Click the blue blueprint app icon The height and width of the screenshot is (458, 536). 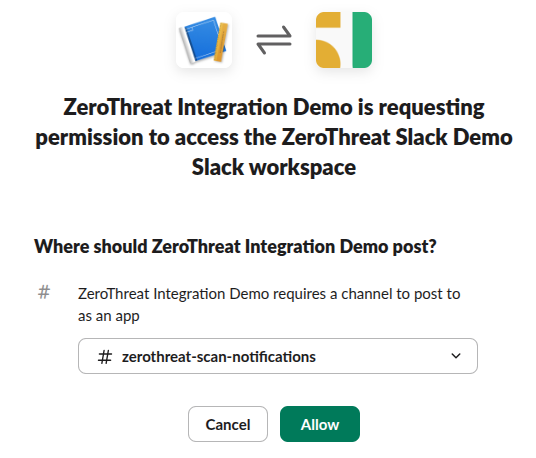tap(204, 40)
